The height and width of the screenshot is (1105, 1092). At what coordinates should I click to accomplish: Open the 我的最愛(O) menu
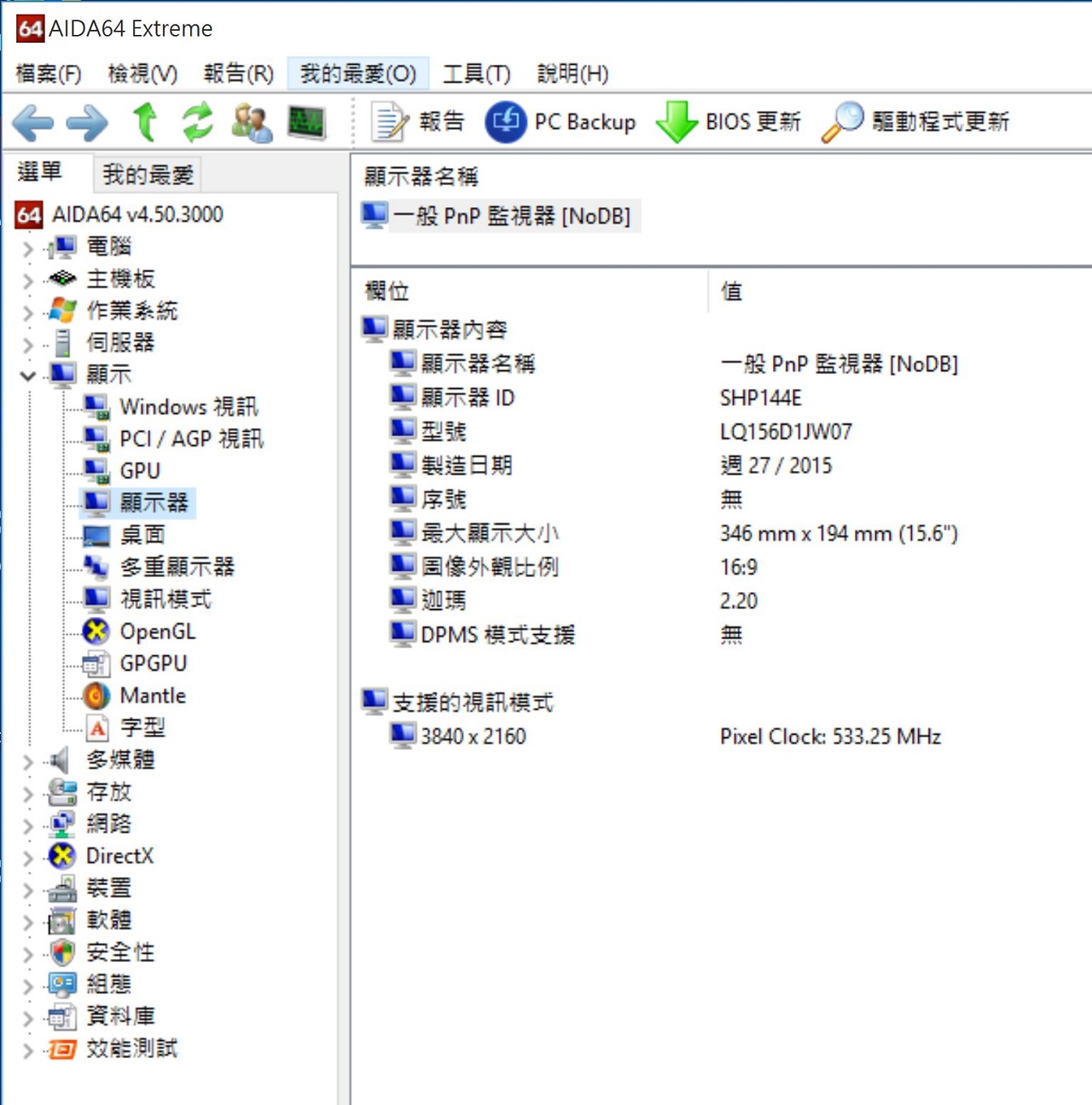click(358, 74)
